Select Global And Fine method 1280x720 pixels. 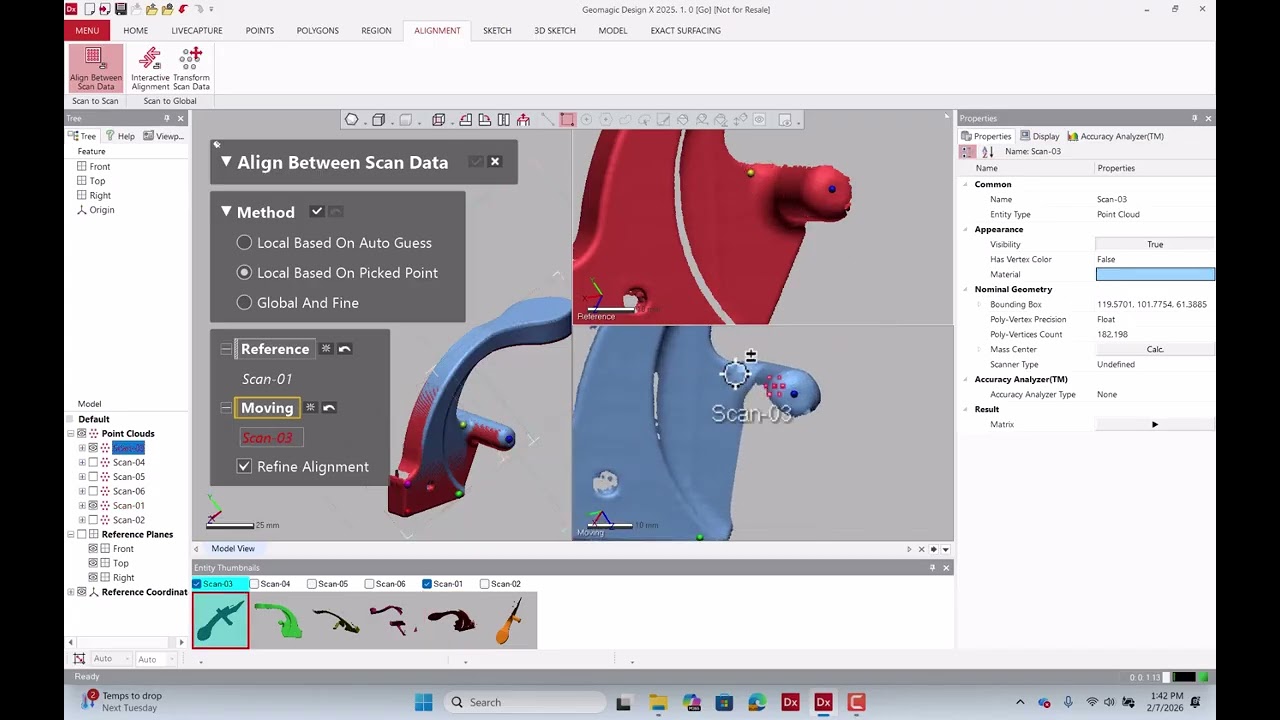click(x=244, y=302)
